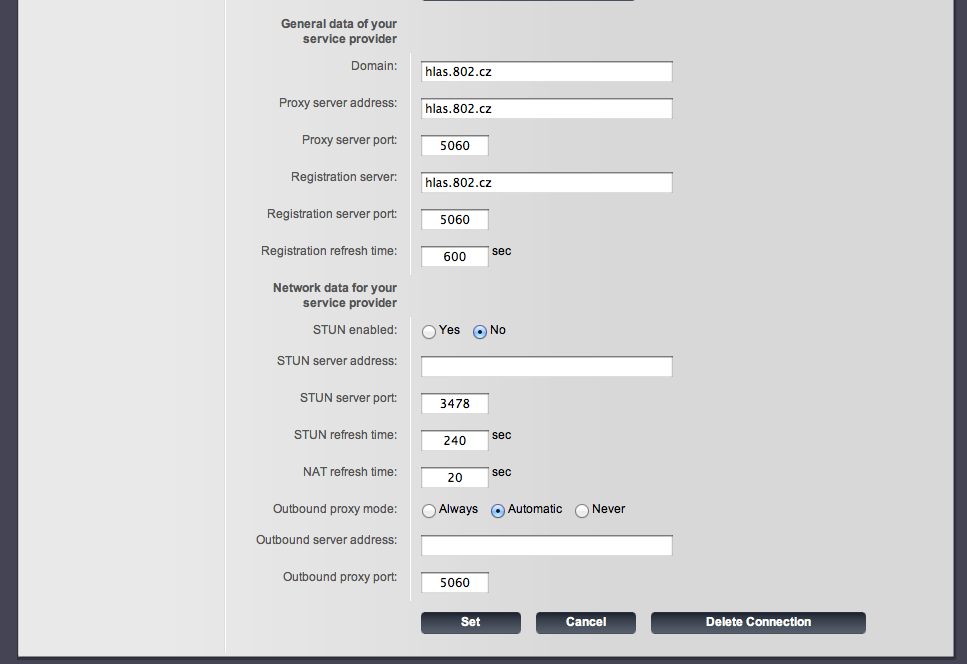Select Yes for STUN enabled

click(x=429, y=332)
